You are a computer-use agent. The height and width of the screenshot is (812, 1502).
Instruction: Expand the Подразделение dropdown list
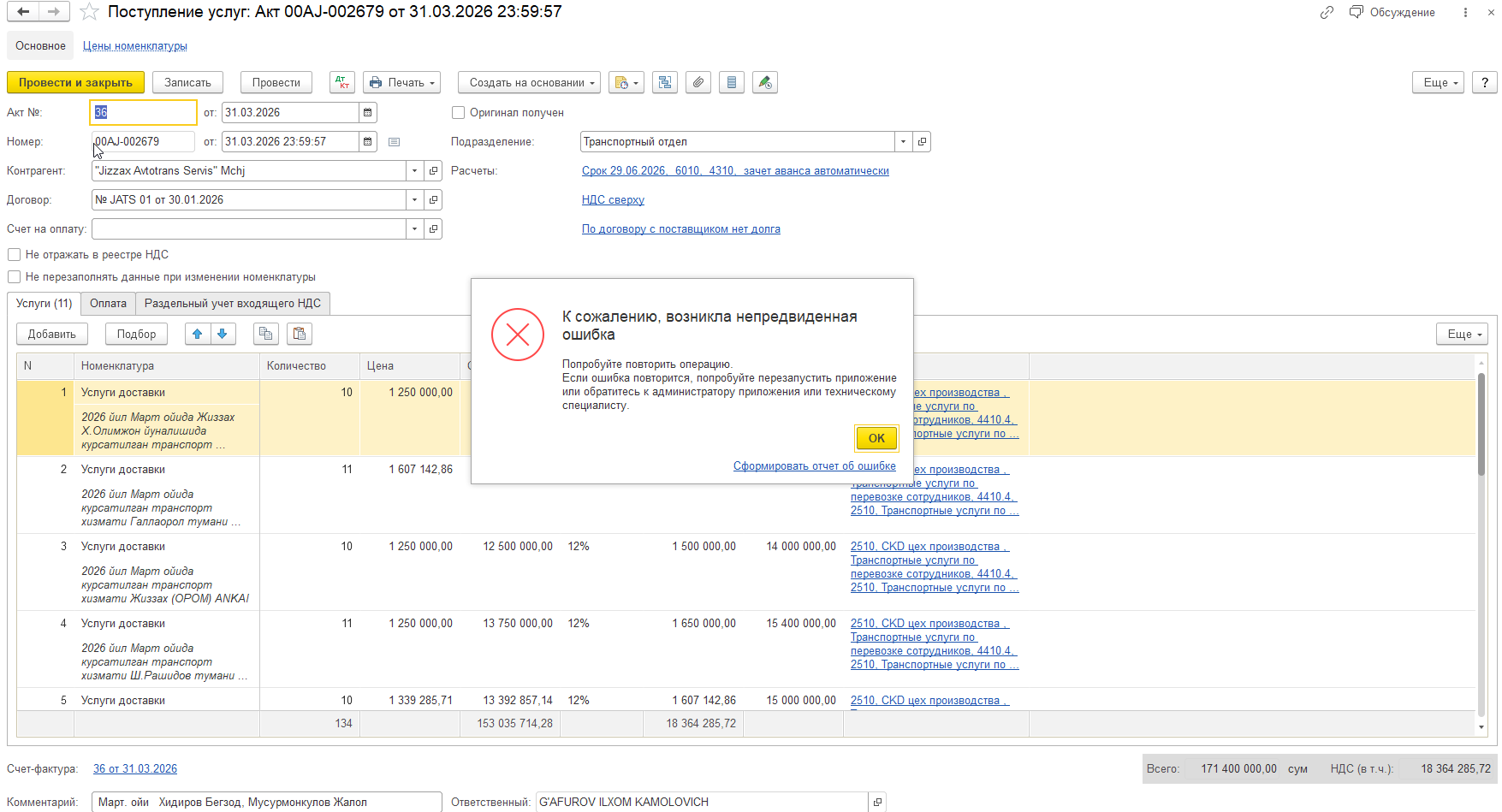pyautogui.click(x=903, y=141)
